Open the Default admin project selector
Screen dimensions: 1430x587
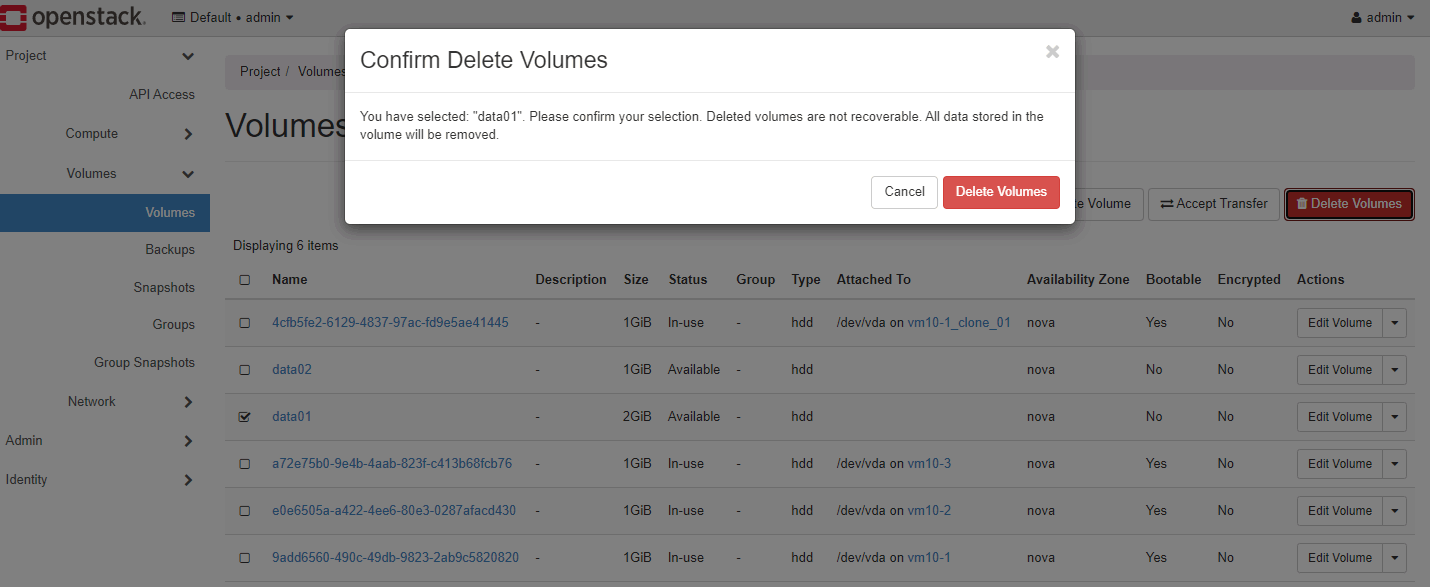(x=233, y=18)
